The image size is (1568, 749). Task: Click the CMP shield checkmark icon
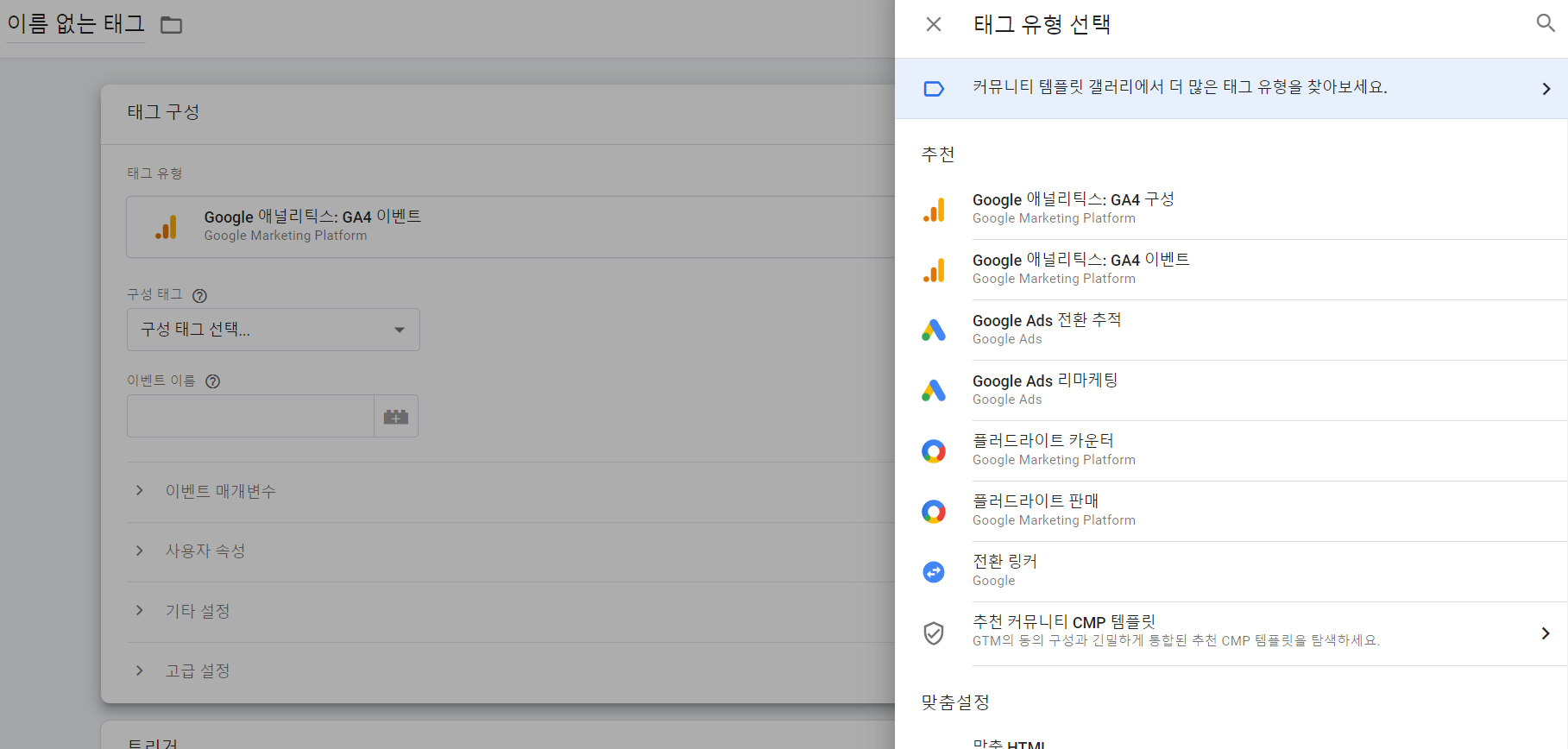pyautogui.click(x=934, y=633)
